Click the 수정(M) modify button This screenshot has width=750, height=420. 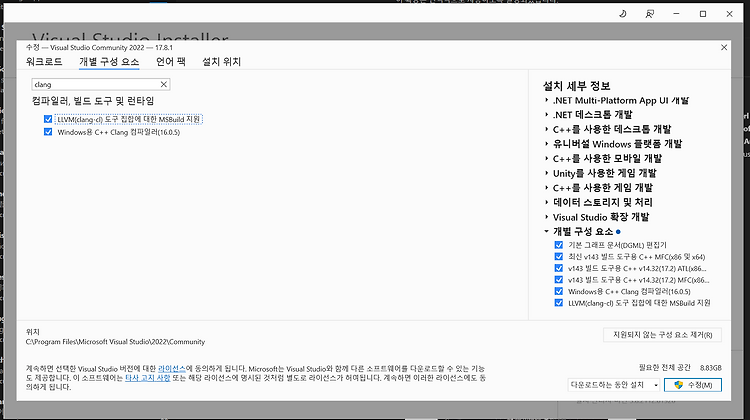coord(693,385)
